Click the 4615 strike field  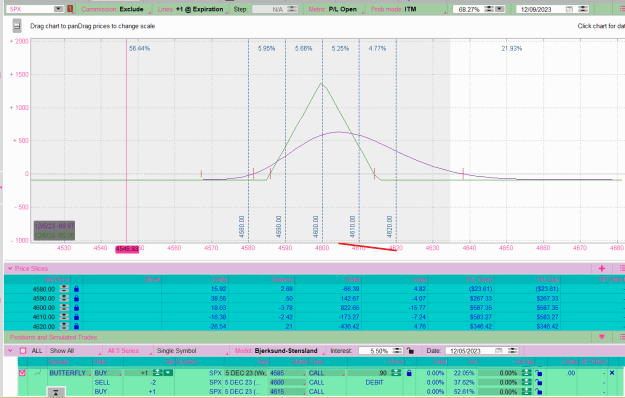point(287,392)
